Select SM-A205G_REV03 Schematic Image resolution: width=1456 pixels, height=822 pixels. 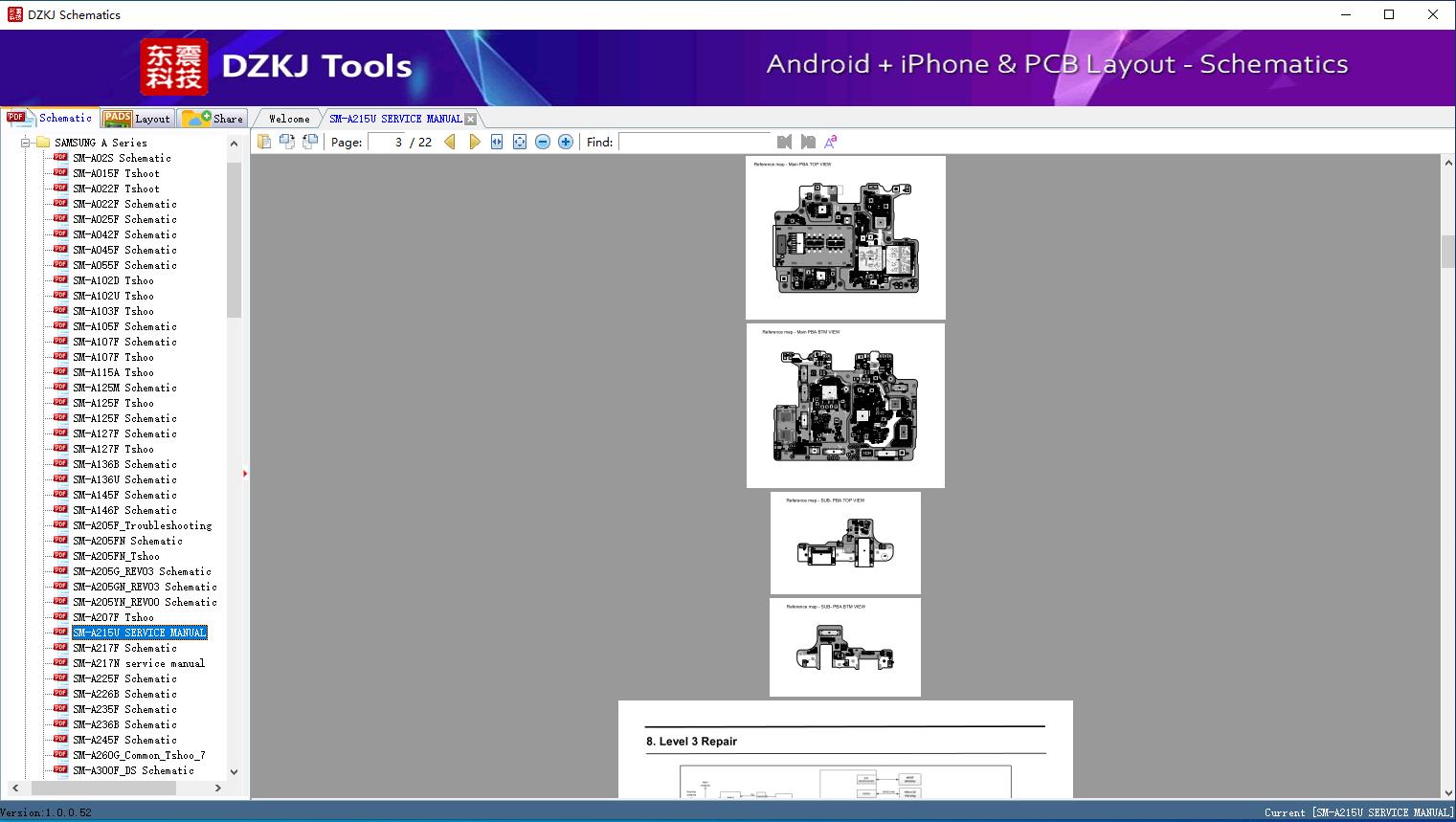[142, 571]
